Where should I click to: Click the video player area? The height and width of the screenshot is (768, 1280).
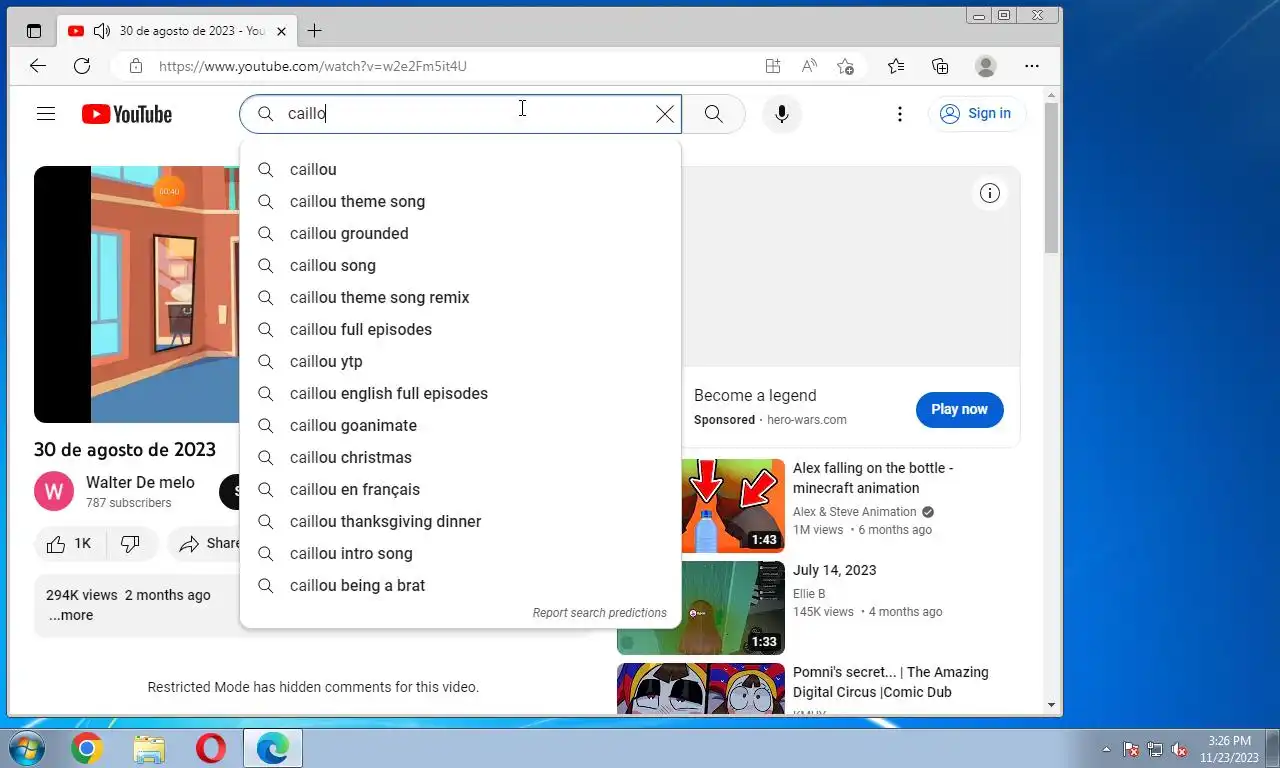pos(137,294)
